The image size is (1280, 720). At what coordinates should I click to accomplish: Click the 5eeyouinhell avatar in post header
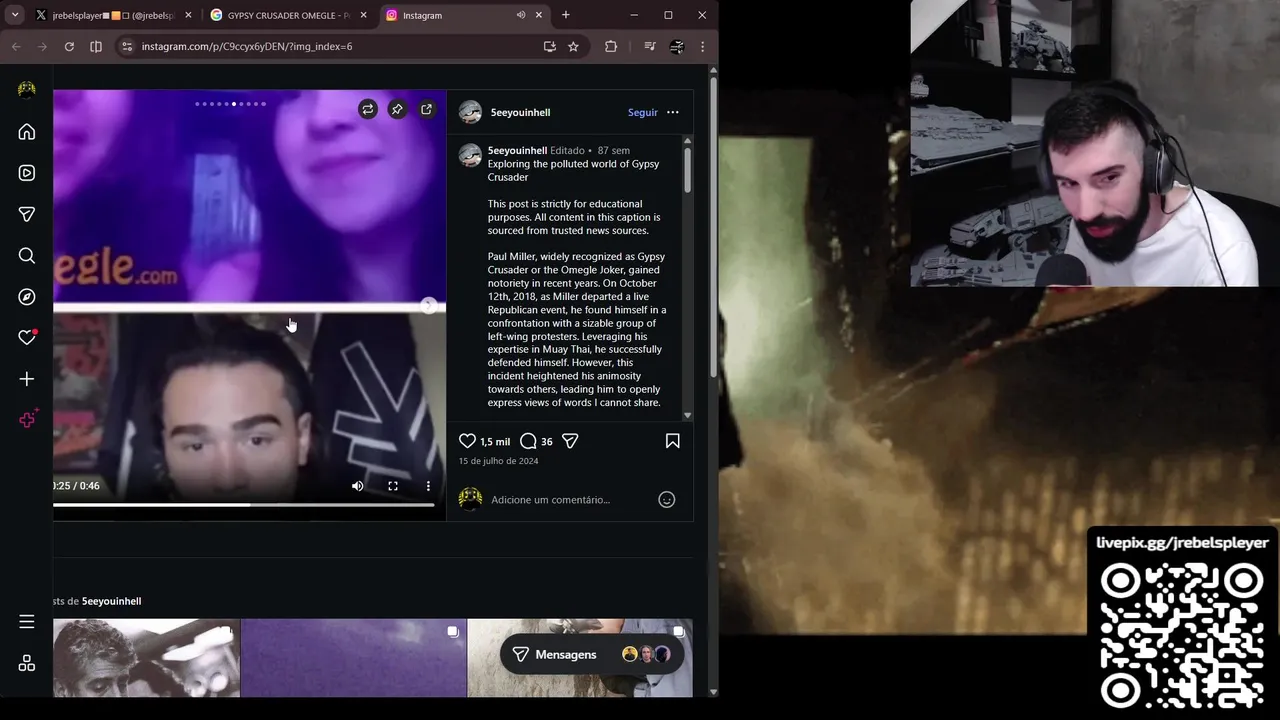(x=470, y=112)
